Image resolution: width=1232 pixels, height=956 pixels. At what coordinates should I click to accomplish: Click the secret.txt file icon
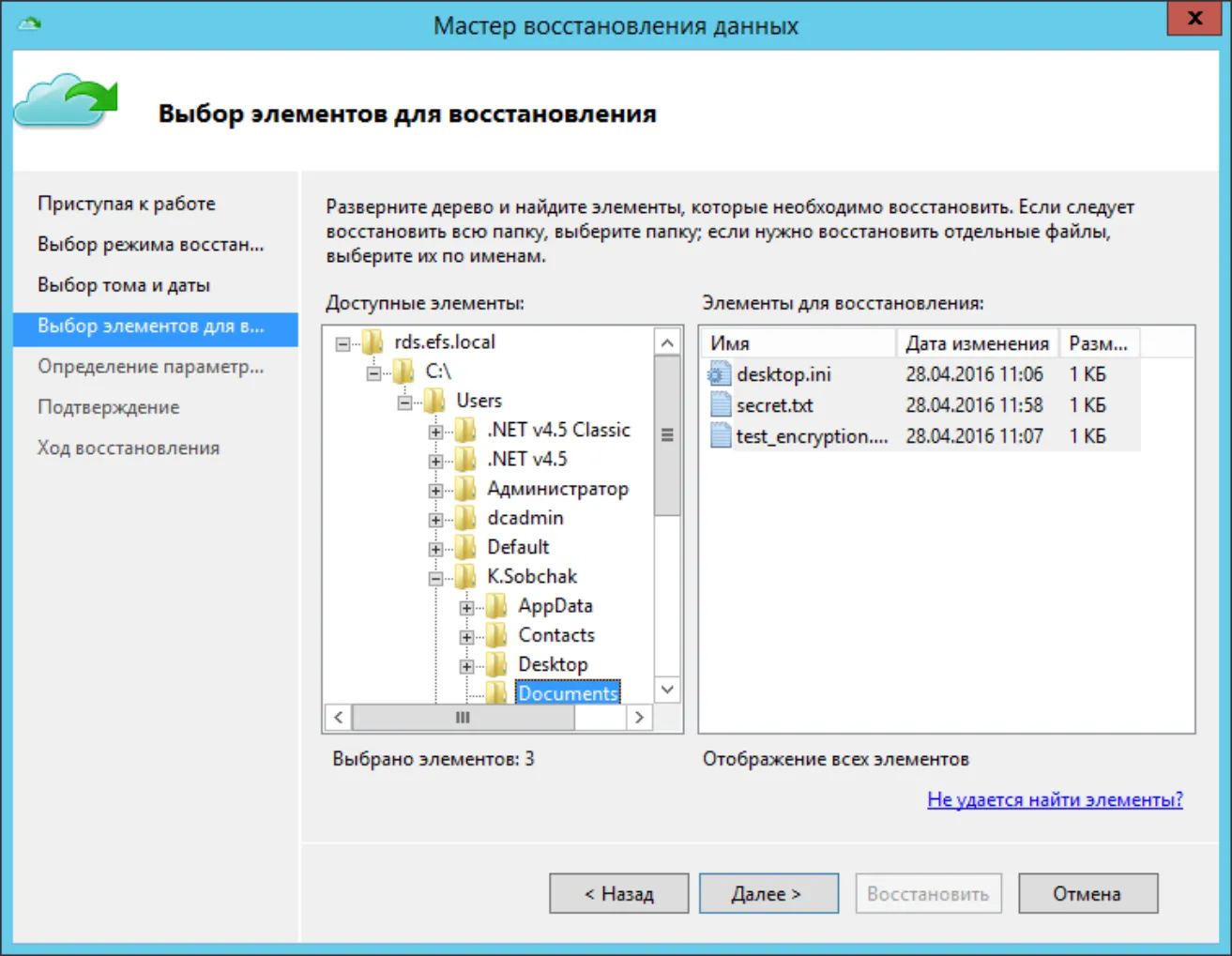720,405
